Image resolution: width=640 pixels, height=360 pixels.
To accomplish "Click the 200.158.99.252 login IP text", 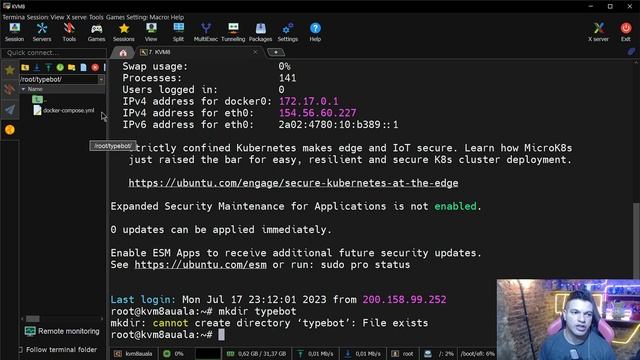I will (x=404, y=300).
